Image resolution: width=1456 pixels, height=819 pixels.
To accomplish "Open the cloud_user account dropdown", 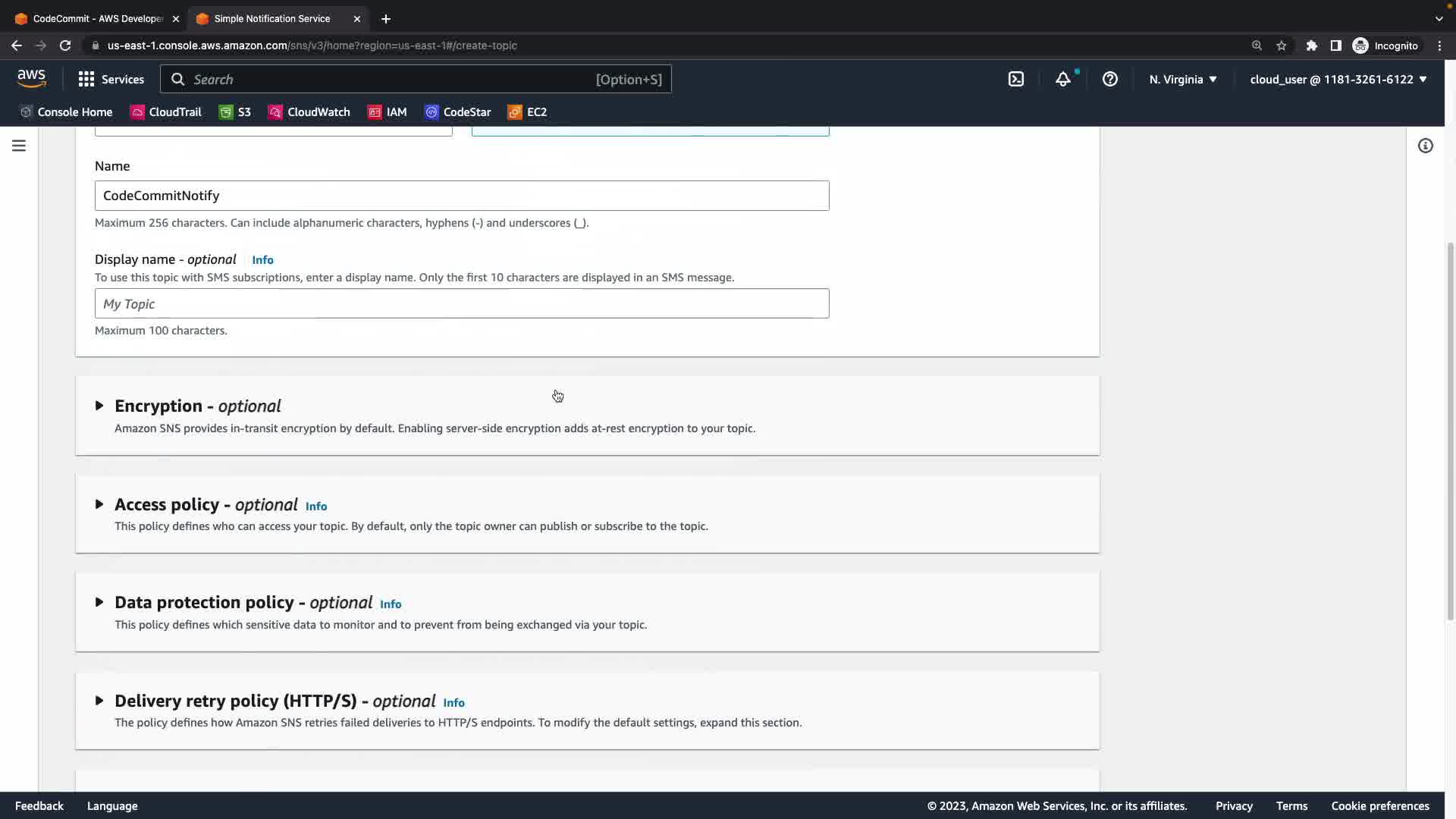I will pyautogui.click(x=1338, y=79).
